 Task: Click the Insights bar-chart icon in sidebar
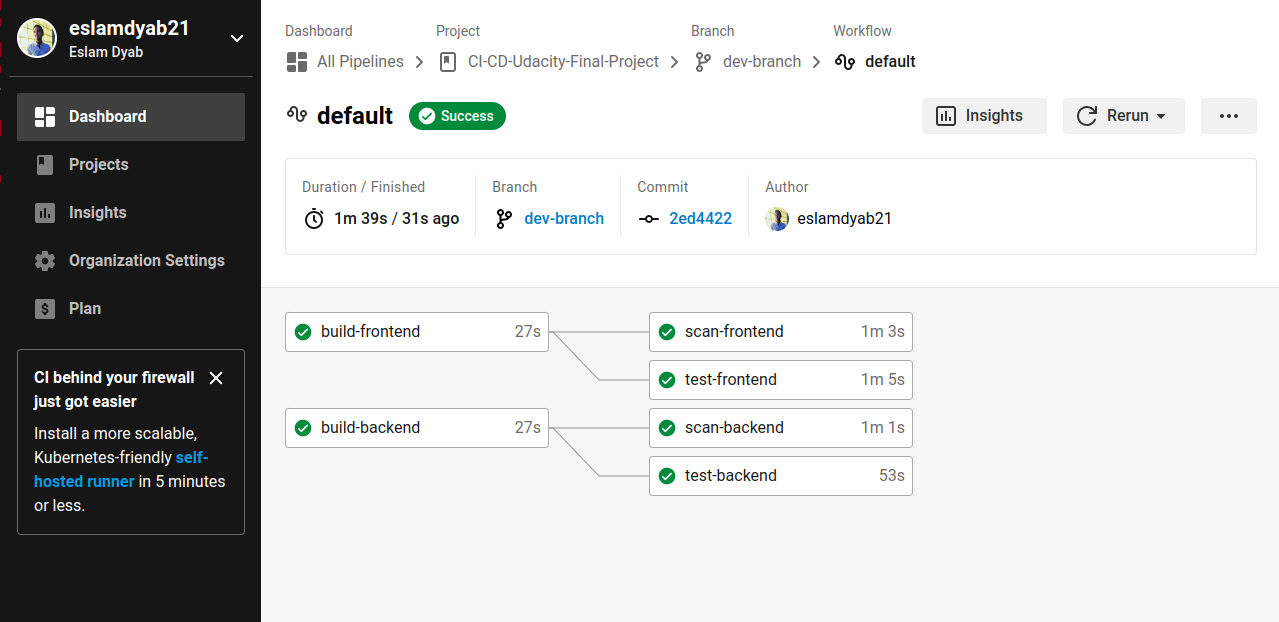coord(45,213)
